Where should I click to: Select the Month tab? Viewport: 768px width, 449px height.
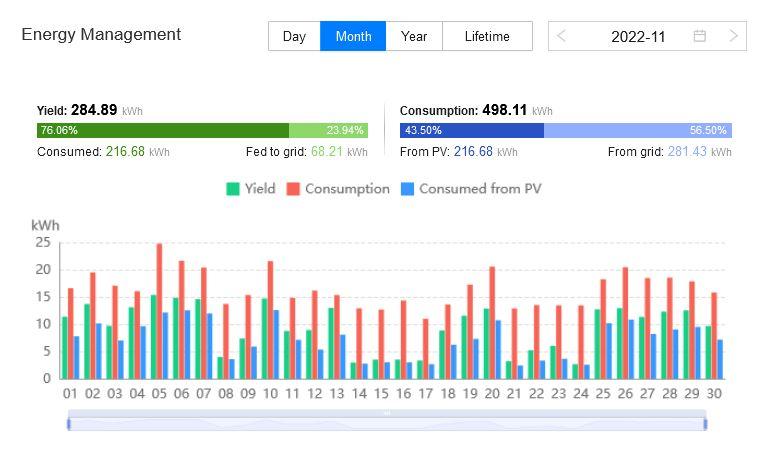point(353,36)
